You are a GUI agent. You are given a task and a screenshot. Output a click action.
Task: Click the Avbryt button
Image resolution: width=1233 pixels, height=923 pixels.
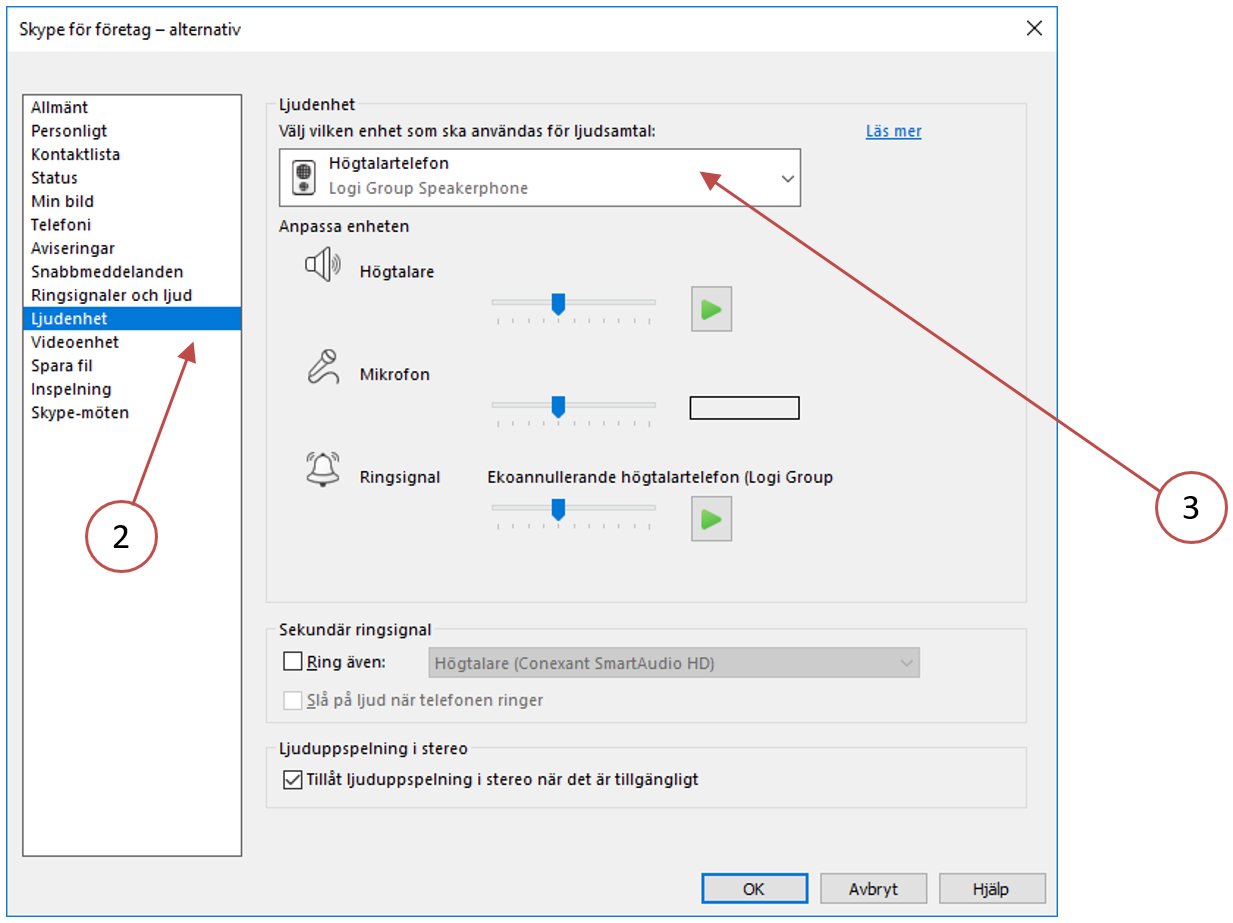pyautogui.click(x=873, y=888)
